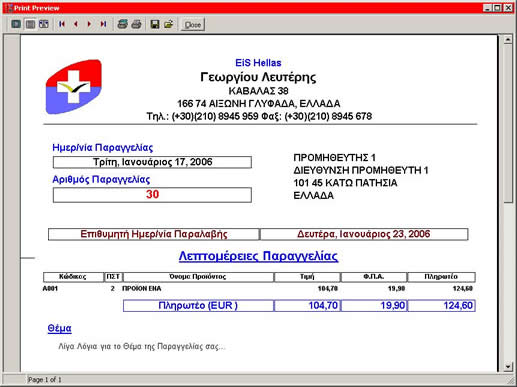The width and height of the screenshot is (517, 387).
Task: Click row price '104,70' in A001 row
Action: pos(328,289)
